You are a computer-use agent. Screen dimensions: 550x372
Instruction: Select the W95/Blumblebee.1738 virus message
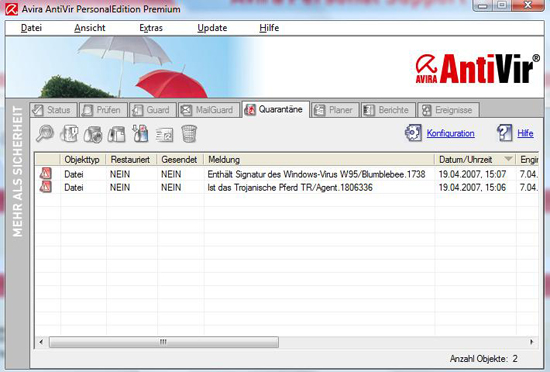(x=316, y=174)
